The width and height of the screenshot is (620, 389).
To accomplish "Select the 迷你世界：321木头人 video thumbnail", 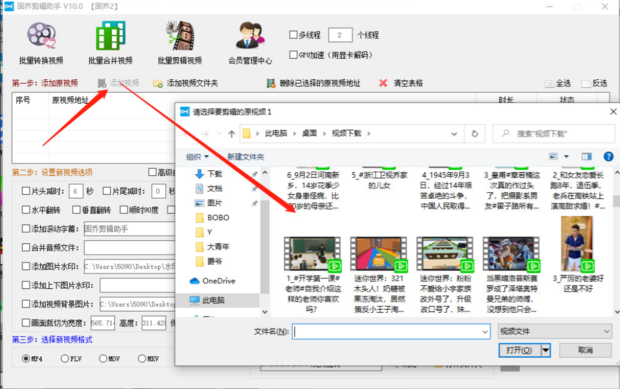I will click(x=379, y=254).
